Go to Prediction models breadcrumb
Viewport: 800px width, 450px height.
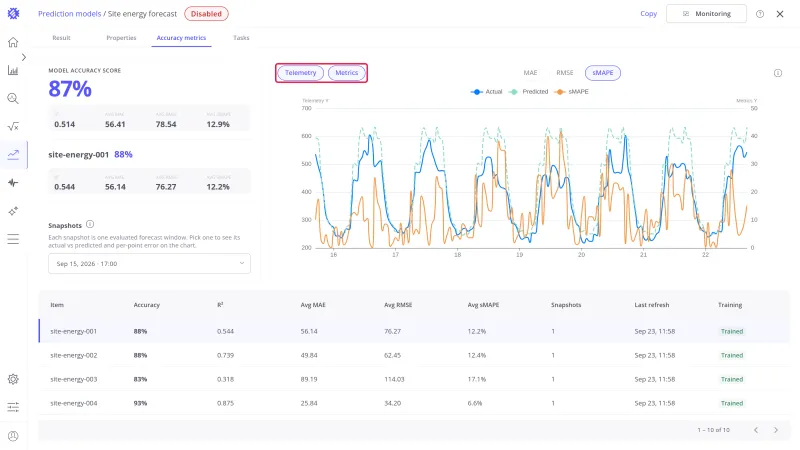click(x=69, y=14)
